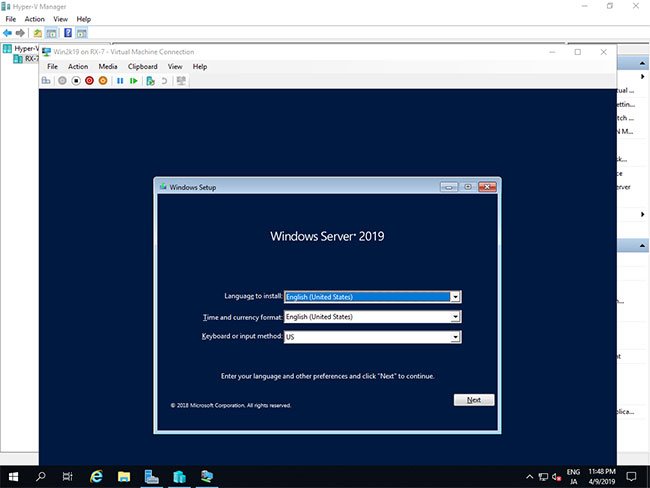
Task: Open View menu in Virtual Machine Connection
Action: (x=175, y=66)
